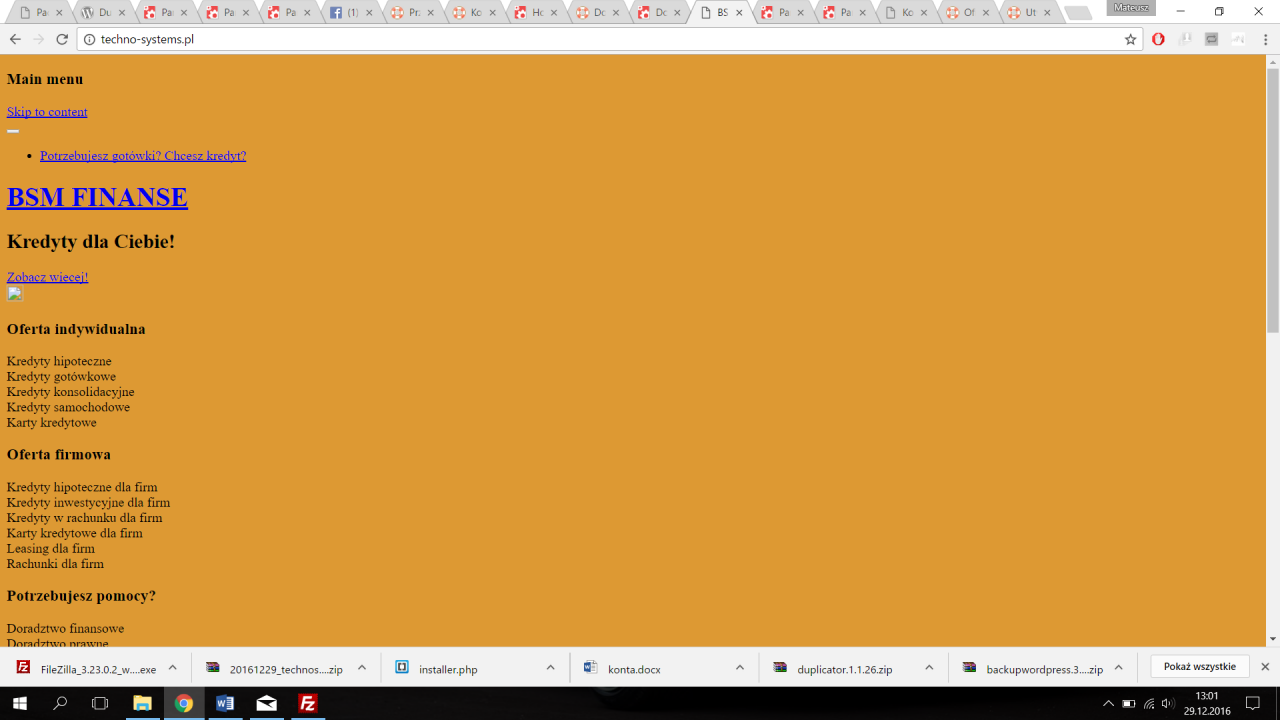Open the Wi-Fi network tray icon
Screen dimensions: 1280x720
pos(1149,703)
